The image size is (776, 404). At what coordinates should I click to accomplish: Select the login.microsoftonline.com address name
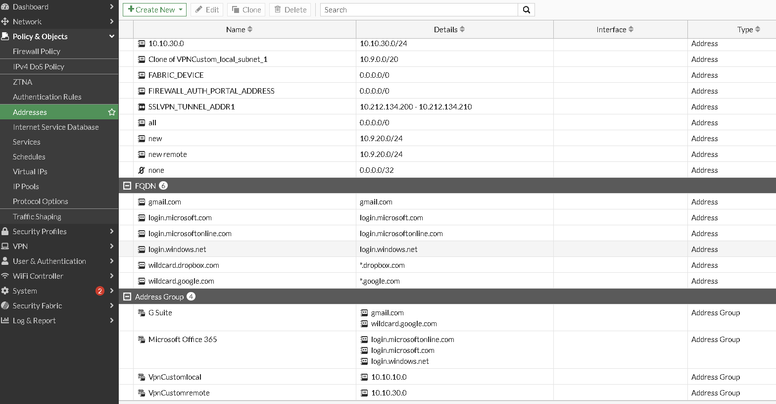[190, 234]
